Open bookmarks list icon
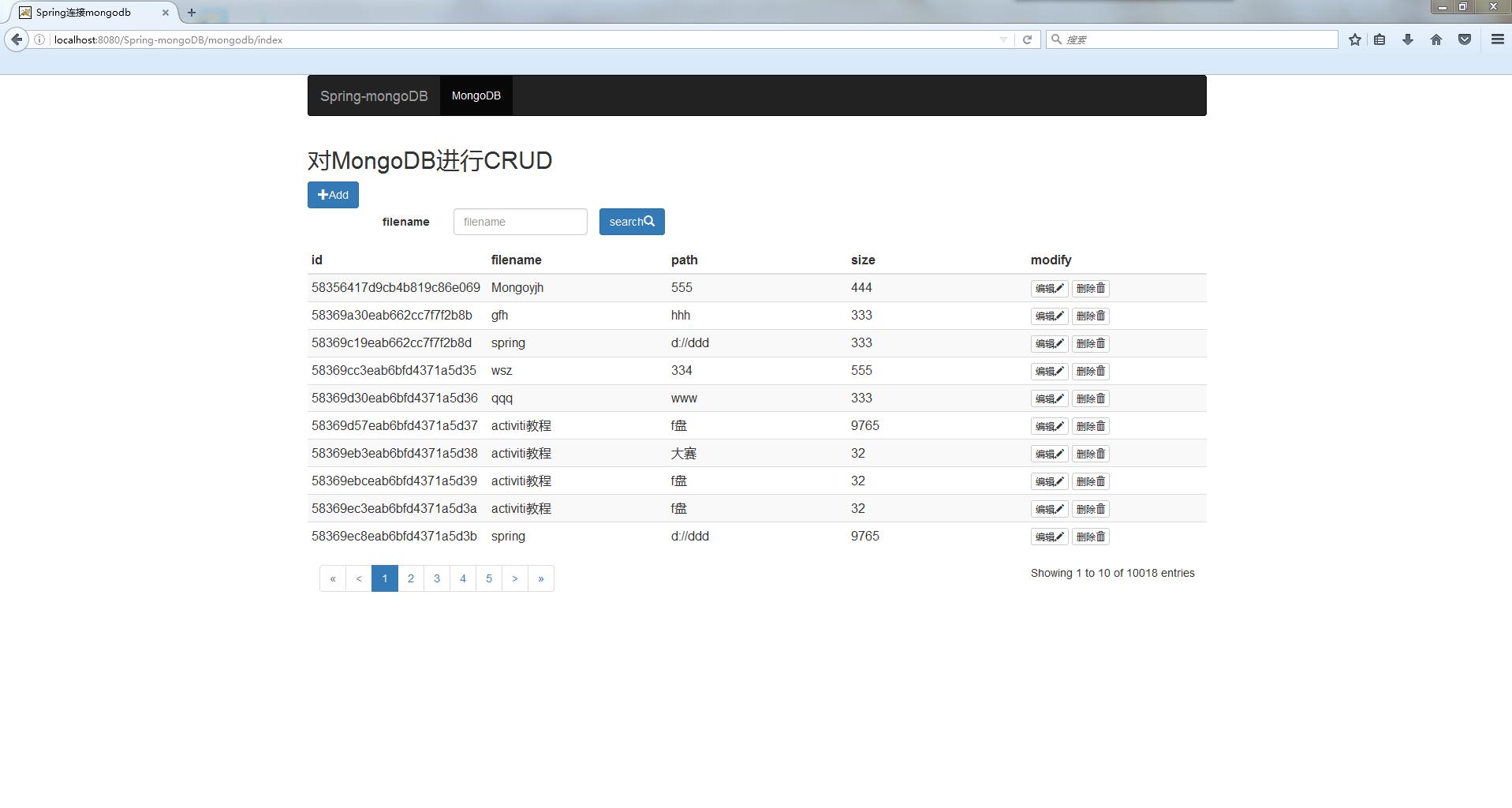 (1379, 39)
